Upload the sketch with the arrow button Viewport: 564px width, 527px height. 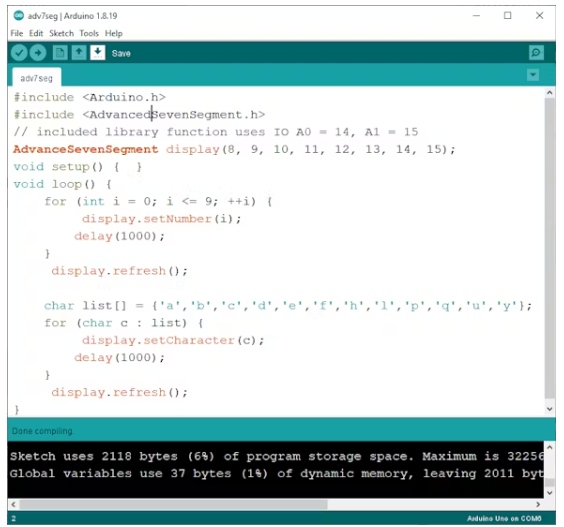(38, 53)
